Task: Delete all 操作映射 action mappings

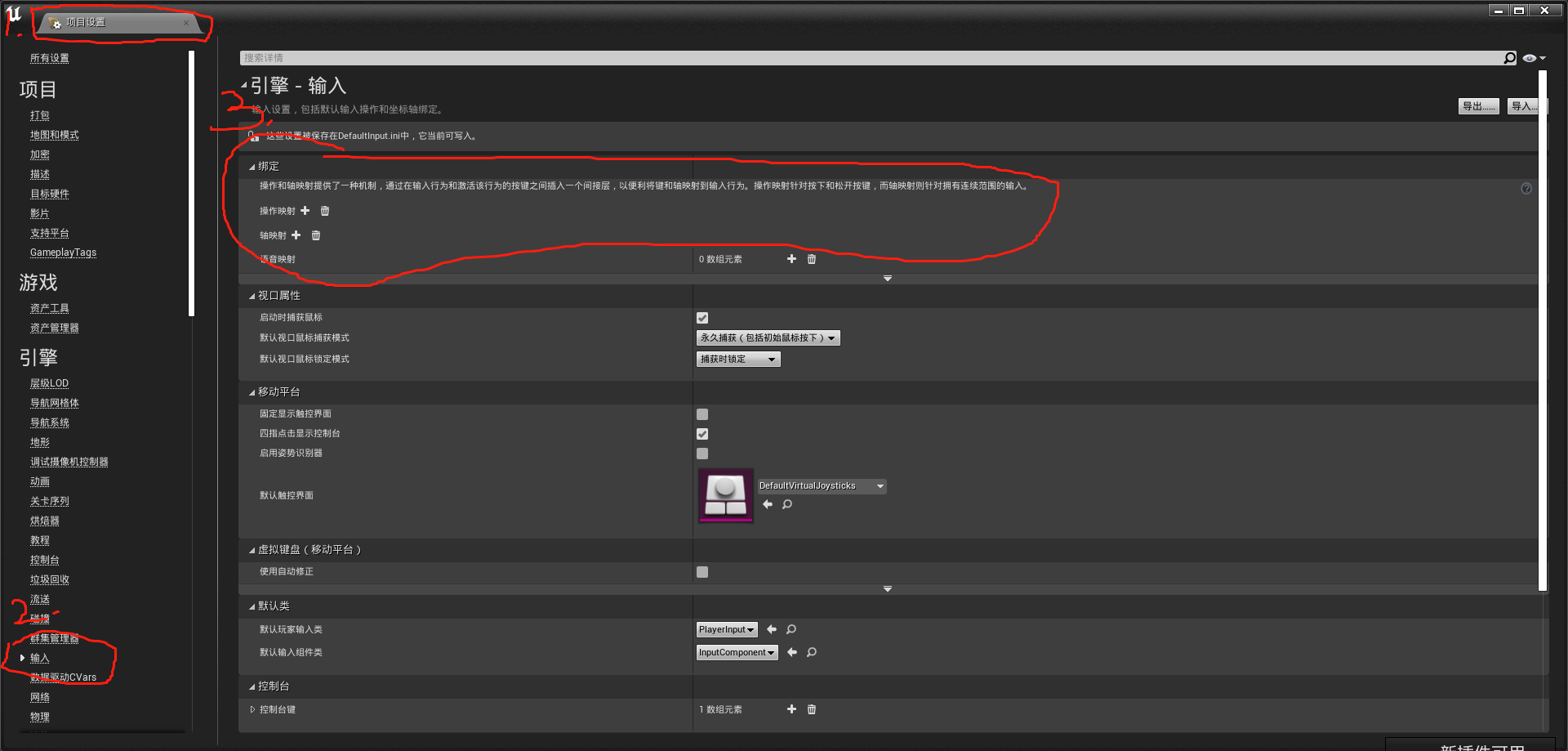Action: (x=325, y=211)
